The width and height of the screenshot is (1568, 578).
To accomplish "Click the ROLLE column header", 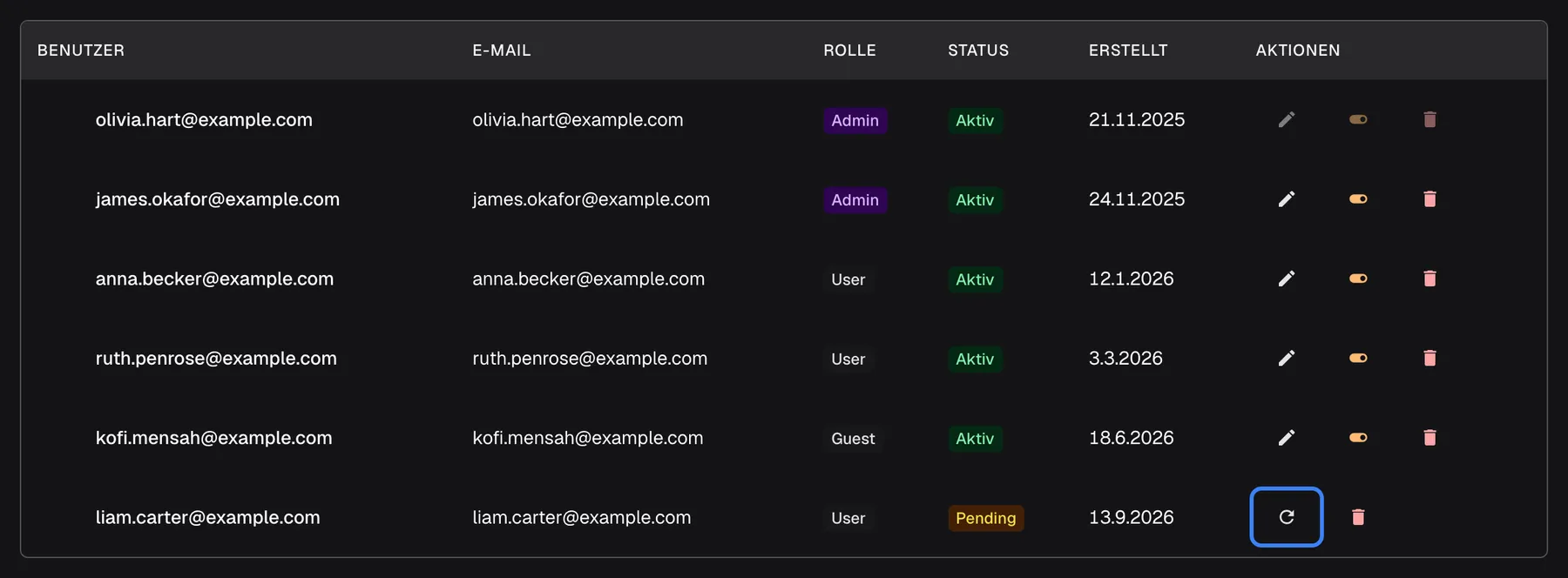I will [x=850, y=50].
